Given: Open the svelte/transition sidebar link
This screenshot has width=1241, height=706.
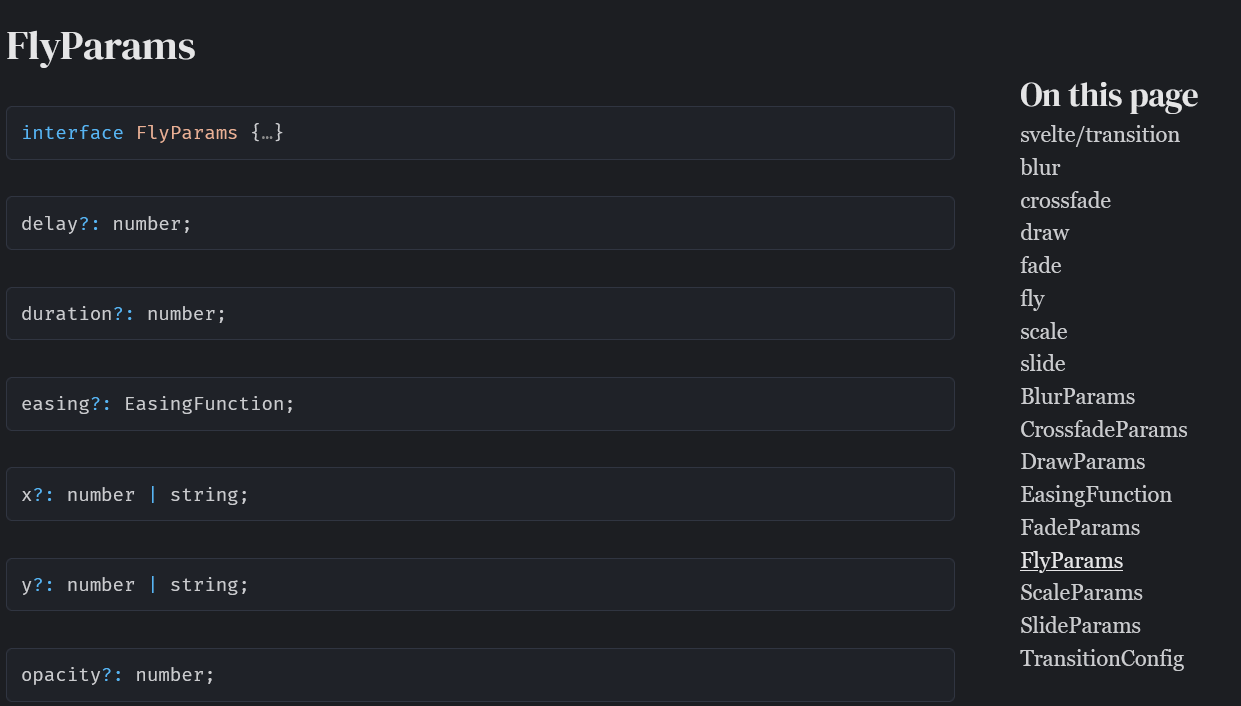Looking at the screenshot, I should (x=1099, y=135).
